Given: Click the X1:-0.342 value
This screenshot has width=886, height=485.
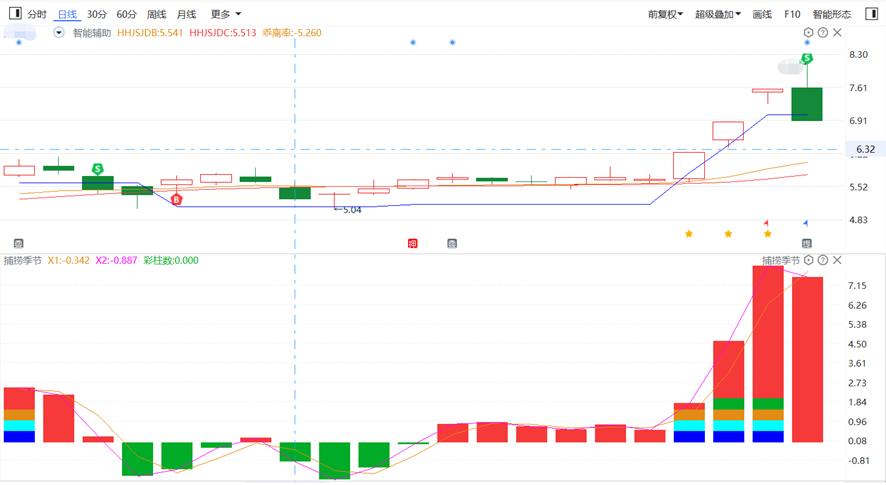Looking at the screenshot, I should 68,261.
